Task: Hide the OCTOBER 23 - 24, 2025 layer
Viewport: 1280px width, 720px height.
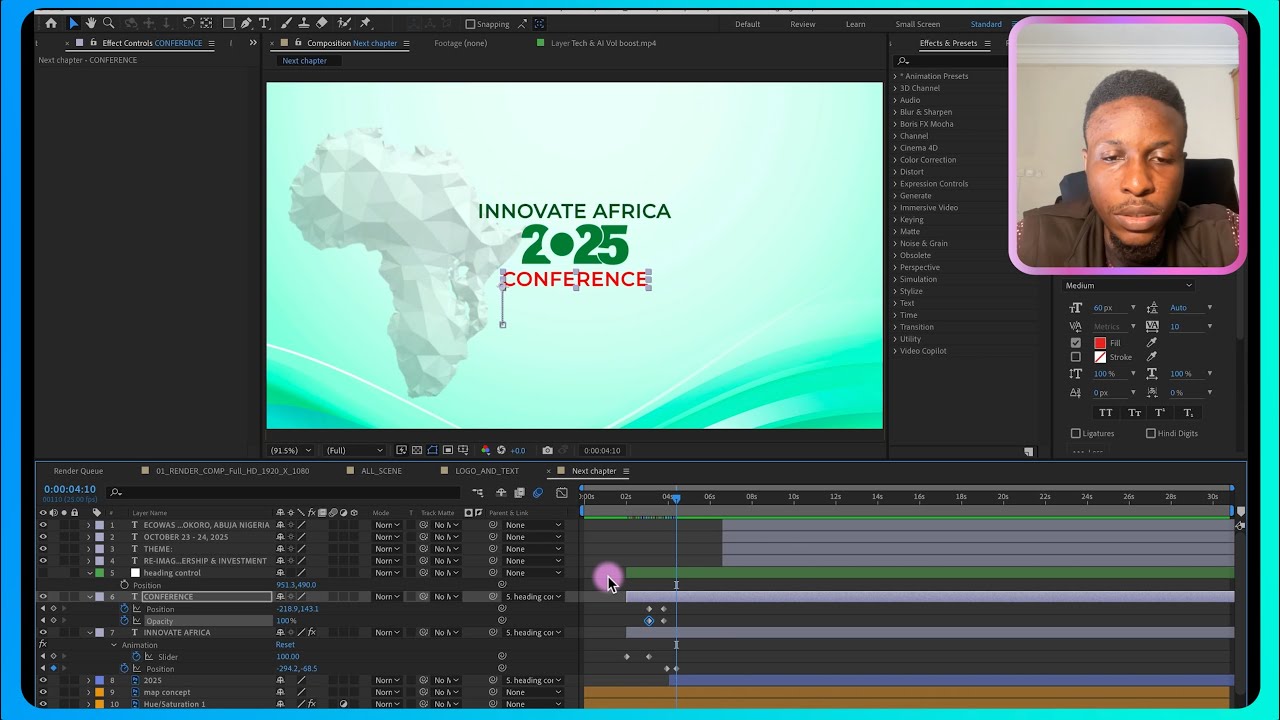Action: [43, 537]
